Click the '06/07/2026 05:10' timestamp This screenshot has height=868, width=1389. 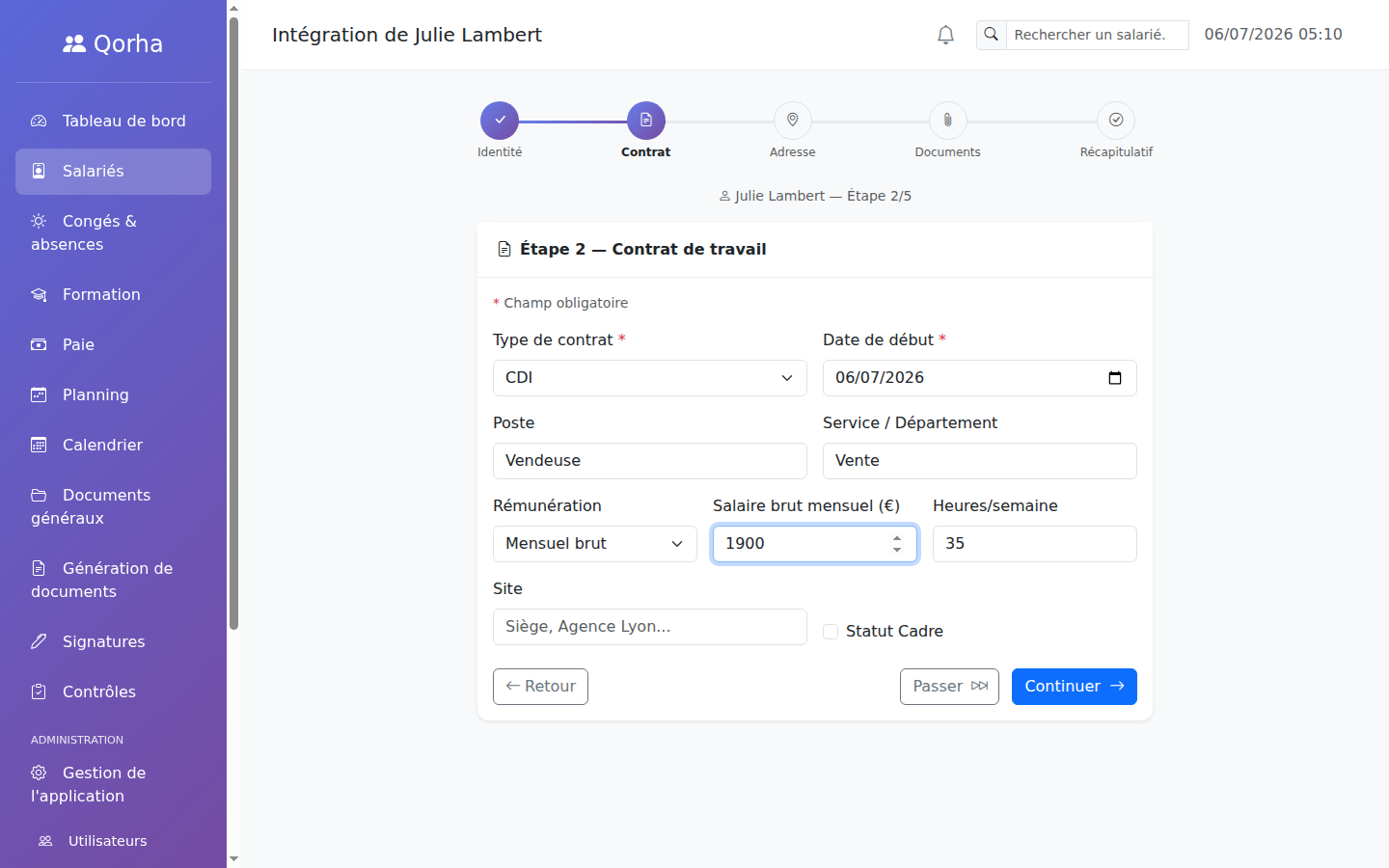[1273, 35]
